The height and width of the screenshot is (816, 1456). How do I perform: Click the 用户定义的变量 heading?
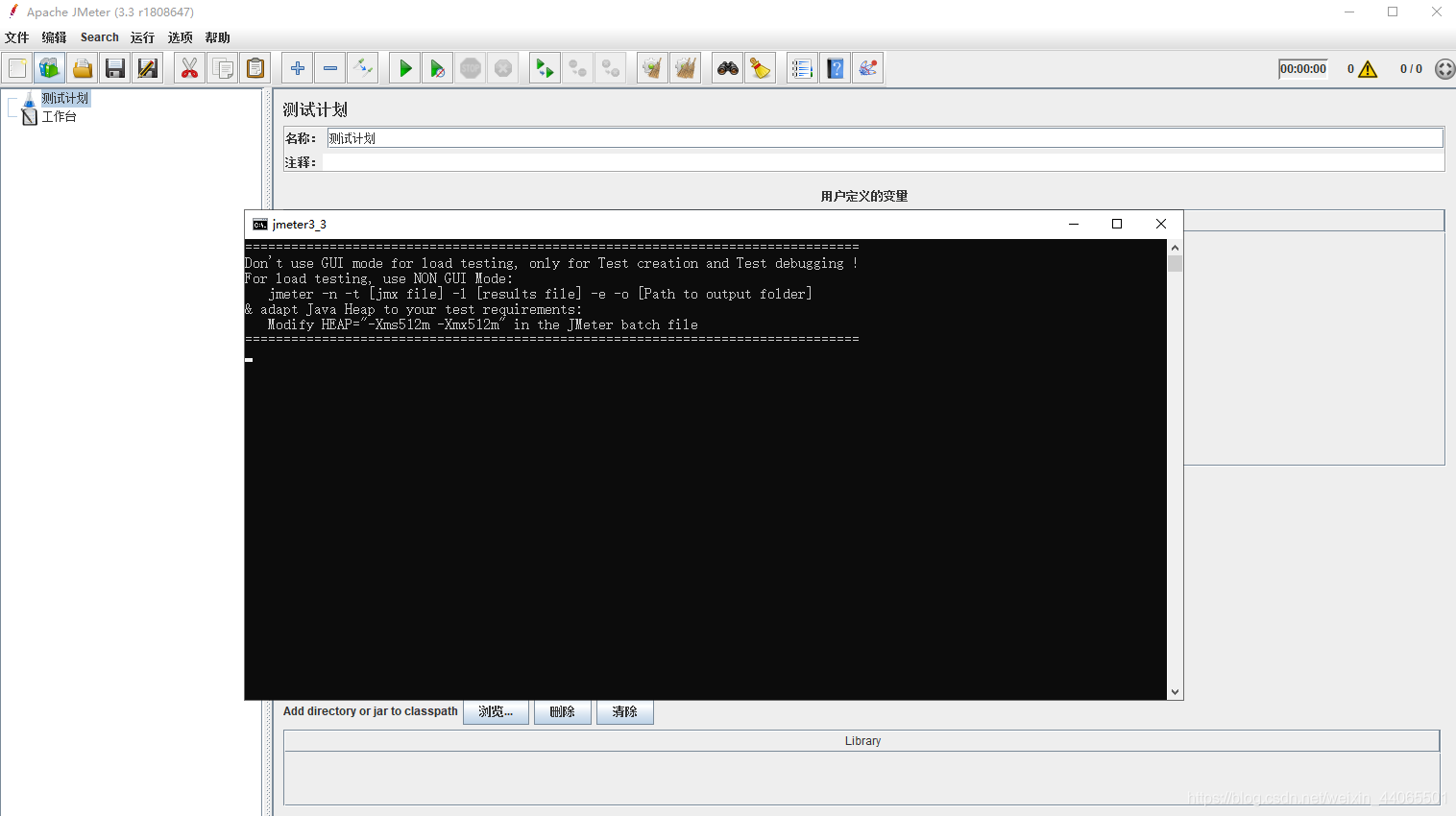point(863,196)
